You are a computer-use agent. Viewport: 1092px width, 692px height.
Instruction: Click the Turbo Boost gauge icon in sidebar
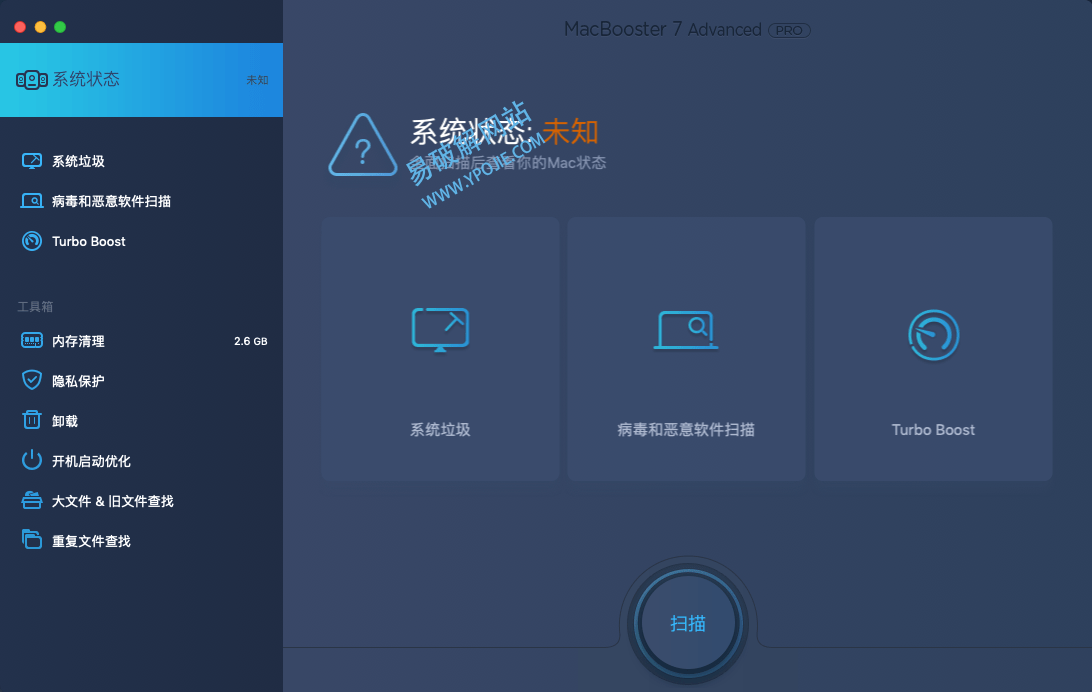click(x=31, y=241)
